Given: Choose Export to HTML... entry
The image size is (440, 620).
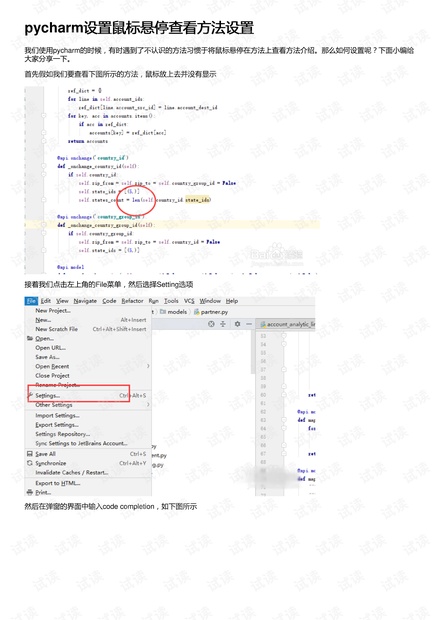Looking at the screenshot, I should click(58, 483).
